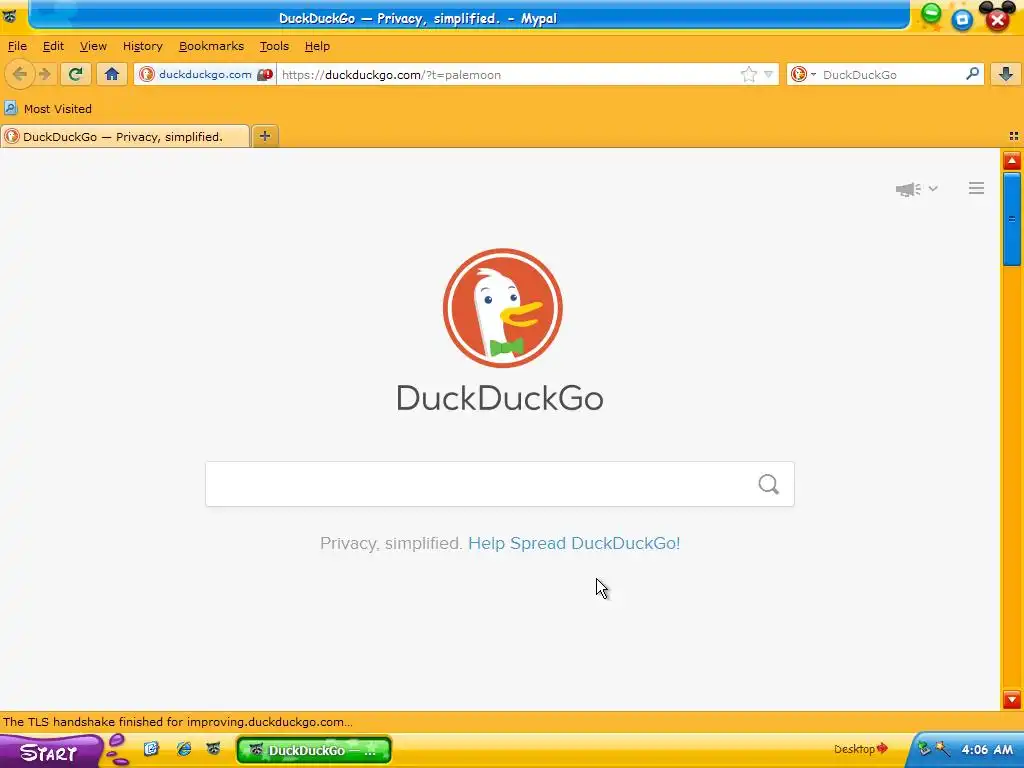Screen dimensions: 1024x768
Task: Open the URL history dropdown arrow
Action: pyautogui.click(x=769, y=74)
